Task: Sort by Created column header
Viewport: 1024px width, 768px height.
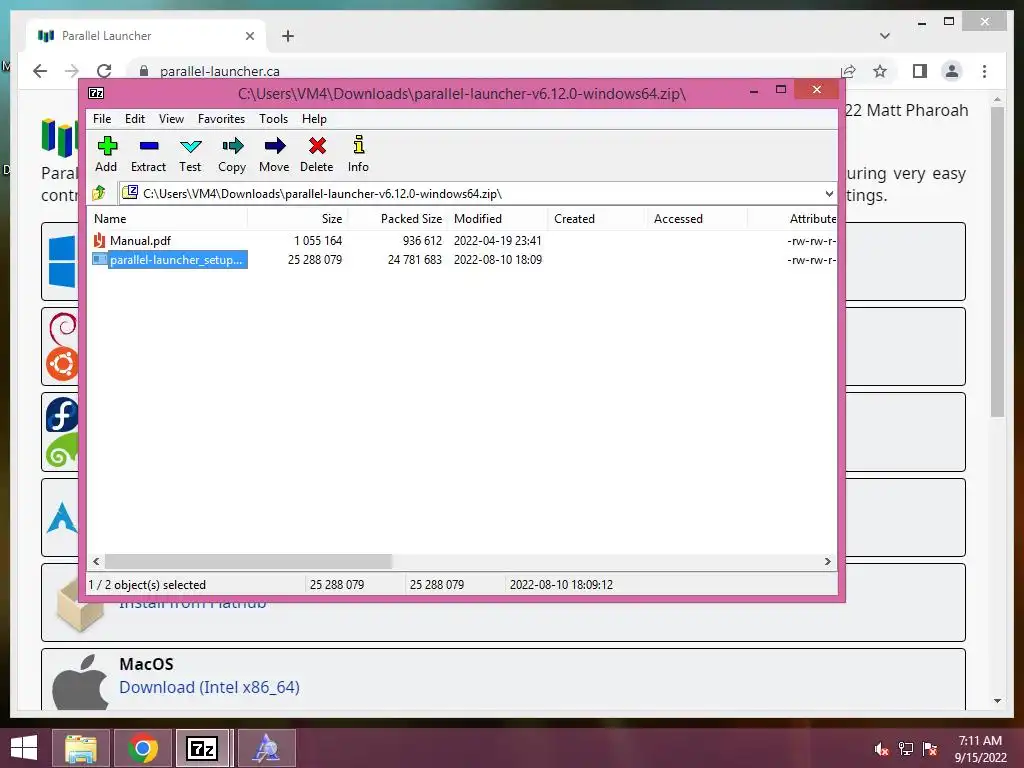Action: (597, 219)
